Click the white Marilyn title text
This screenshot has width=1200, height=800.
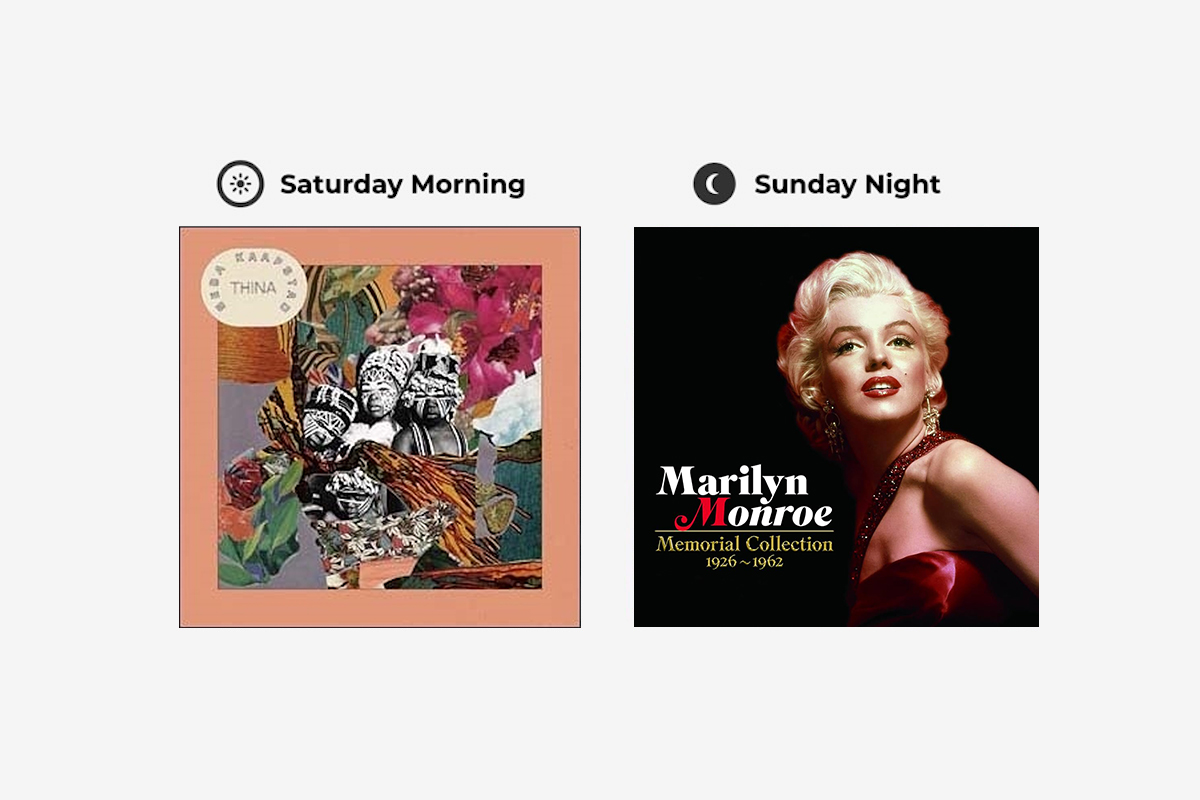click(731, 482)
